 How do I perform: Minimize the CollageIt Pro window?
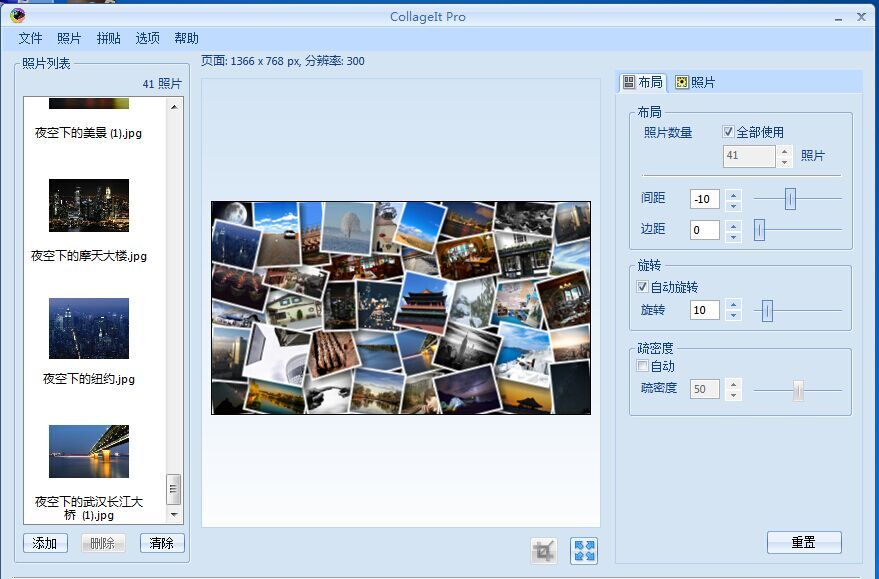coord(838,18)
